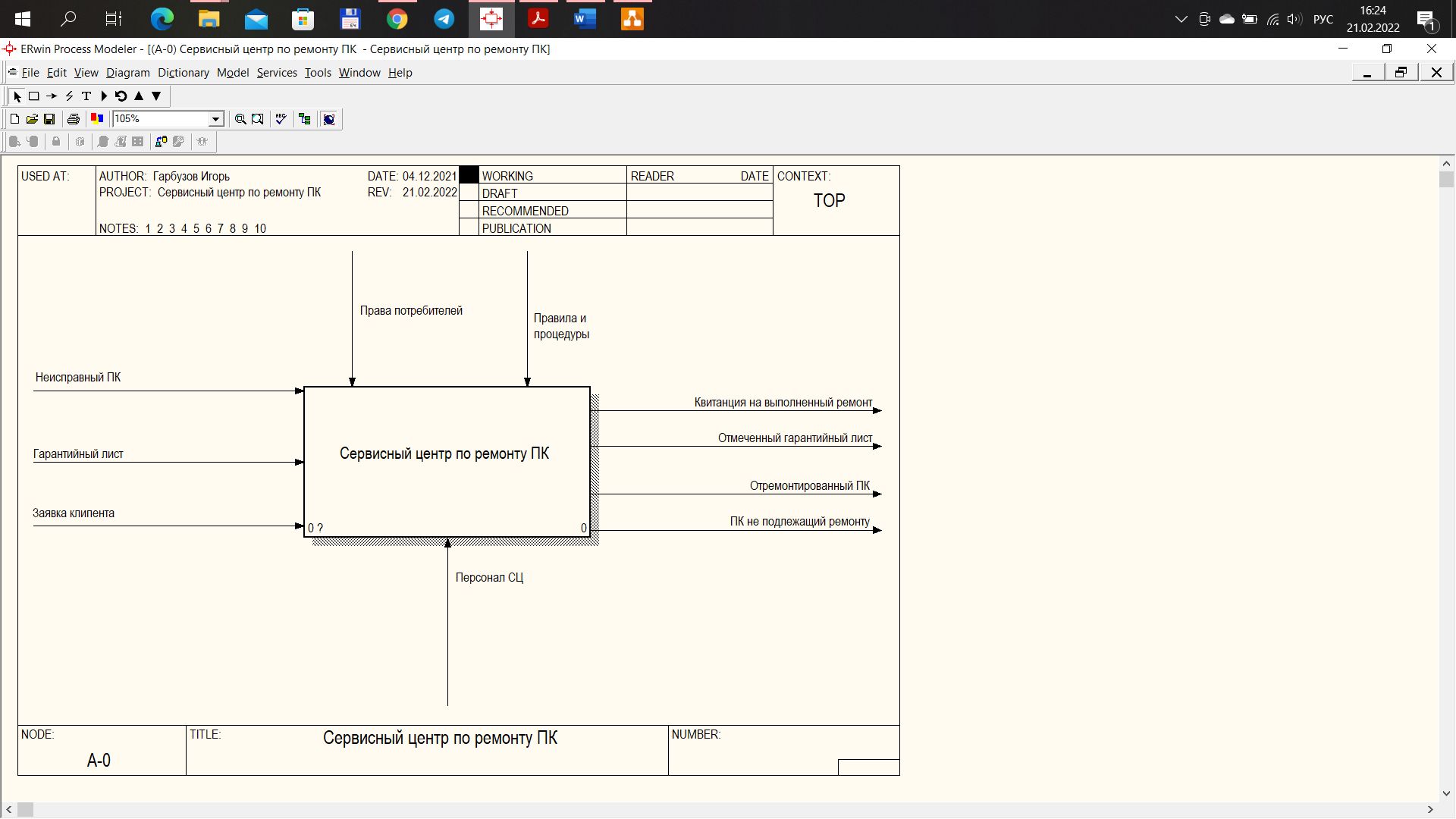Select the 'Заявка клипента' input label

coord(74,513)
